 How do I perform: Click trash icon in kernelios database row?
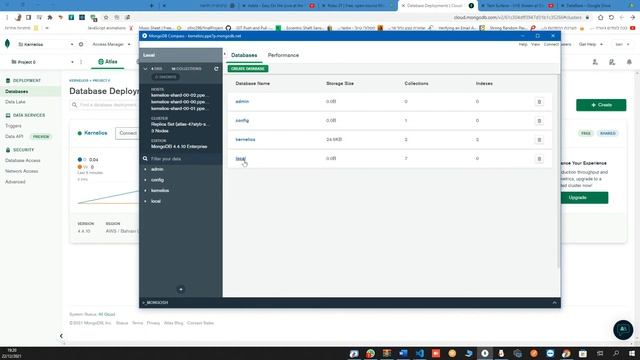click(539, 140)
